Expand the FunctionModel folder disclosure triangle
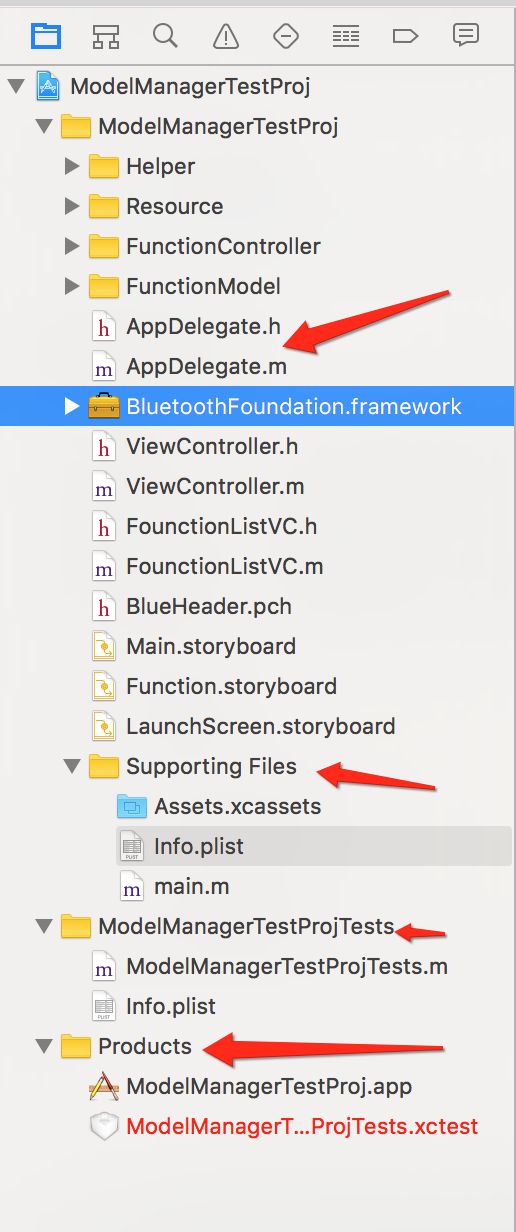516x1232 pixels. click(x=71, y=286)
